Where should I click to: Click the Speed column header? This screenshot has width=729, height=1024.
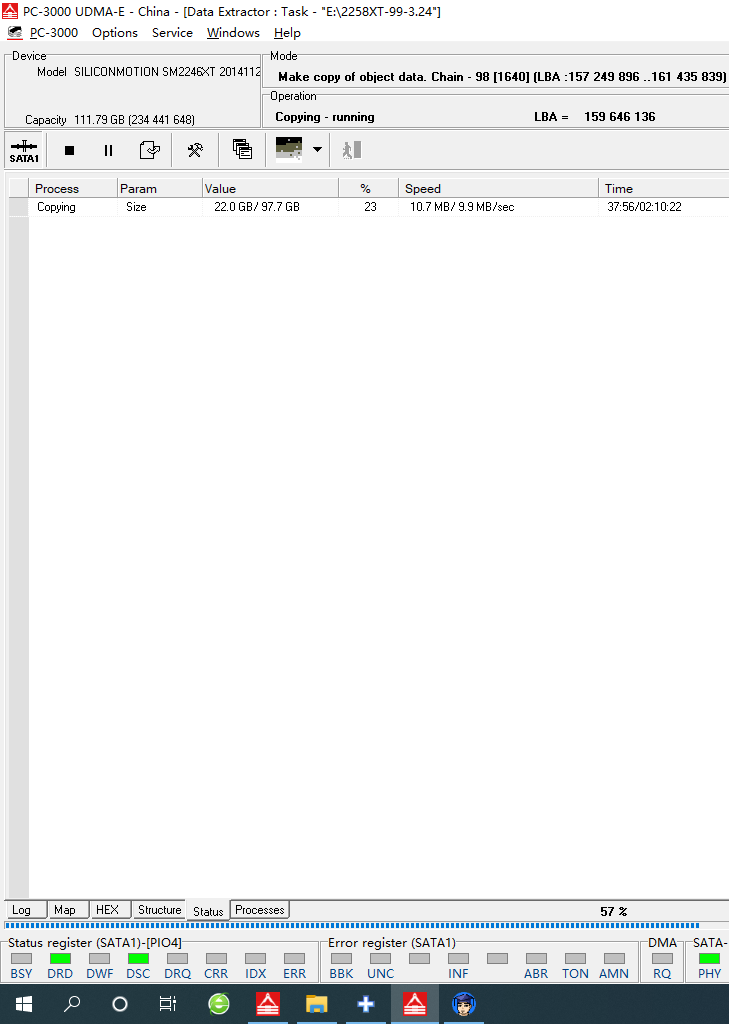point(498,188)
